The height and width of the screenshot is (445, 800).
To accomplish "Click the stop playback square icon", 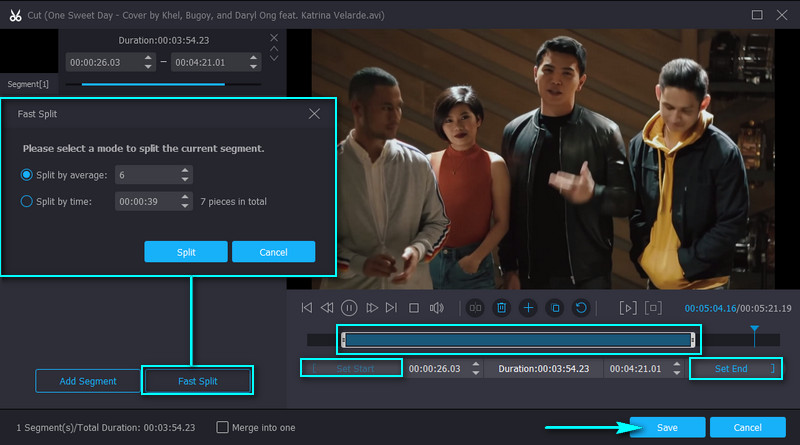I will click(x=413, y=308).
